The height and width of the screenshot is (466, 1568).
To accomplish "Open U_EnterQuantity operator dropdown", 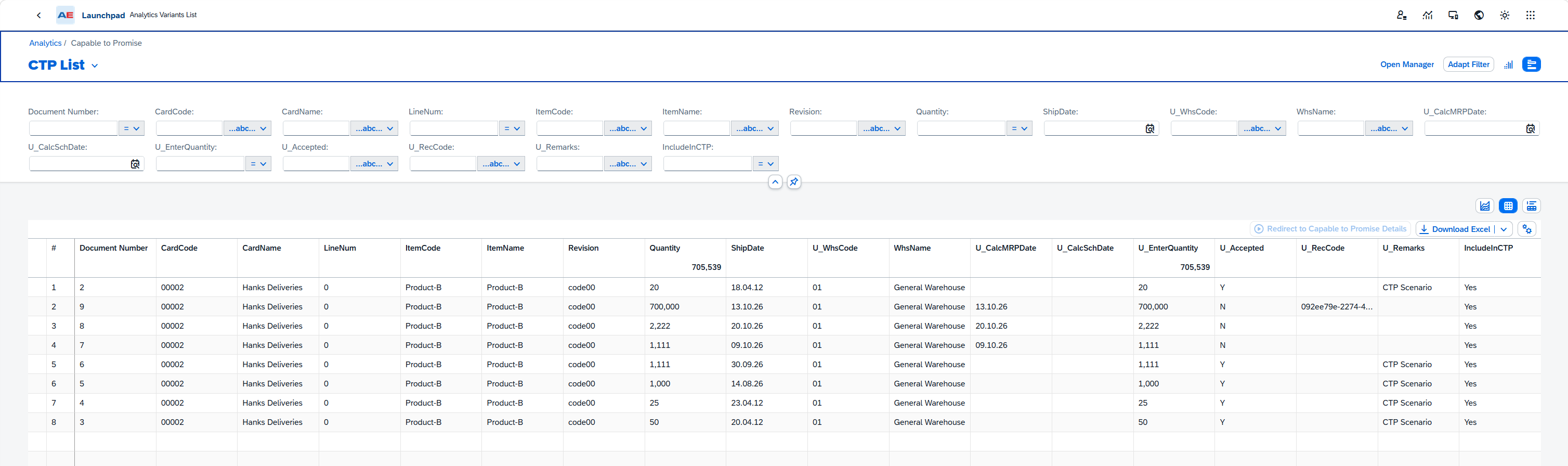I will pos(259,164).
